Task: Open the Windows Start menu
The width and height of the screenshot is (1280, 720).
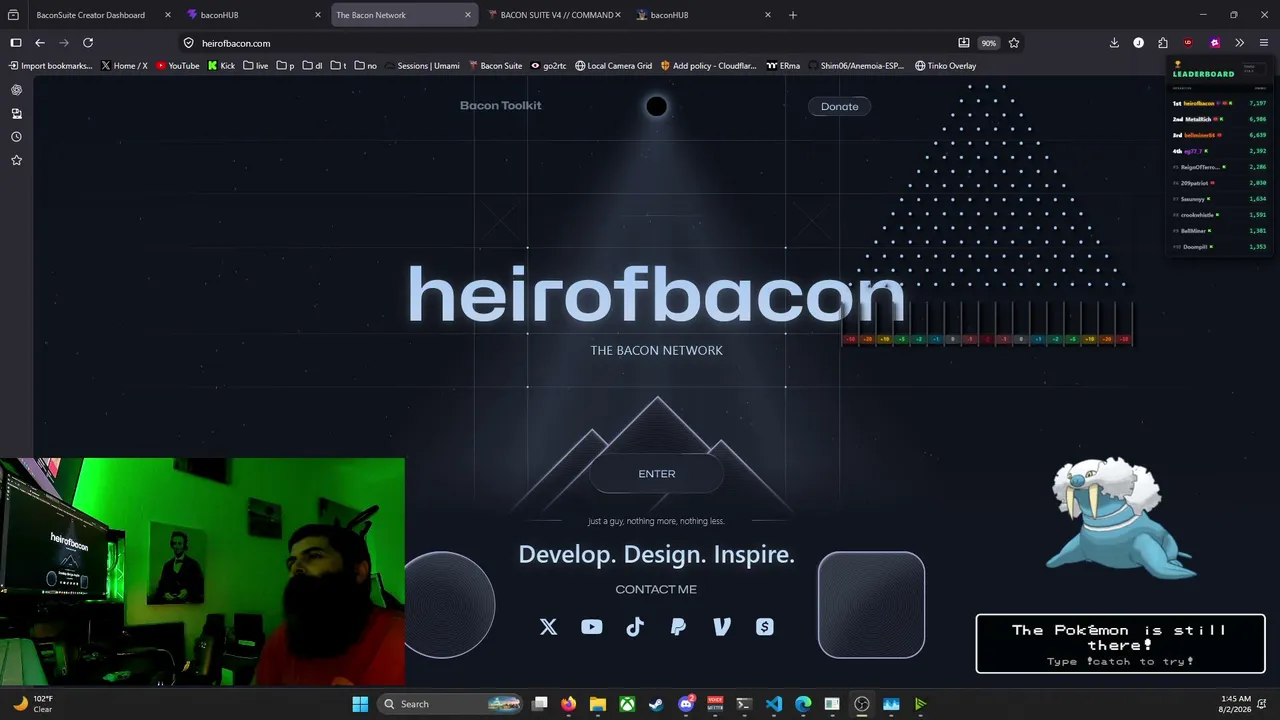Action: (x=360, y=704)
